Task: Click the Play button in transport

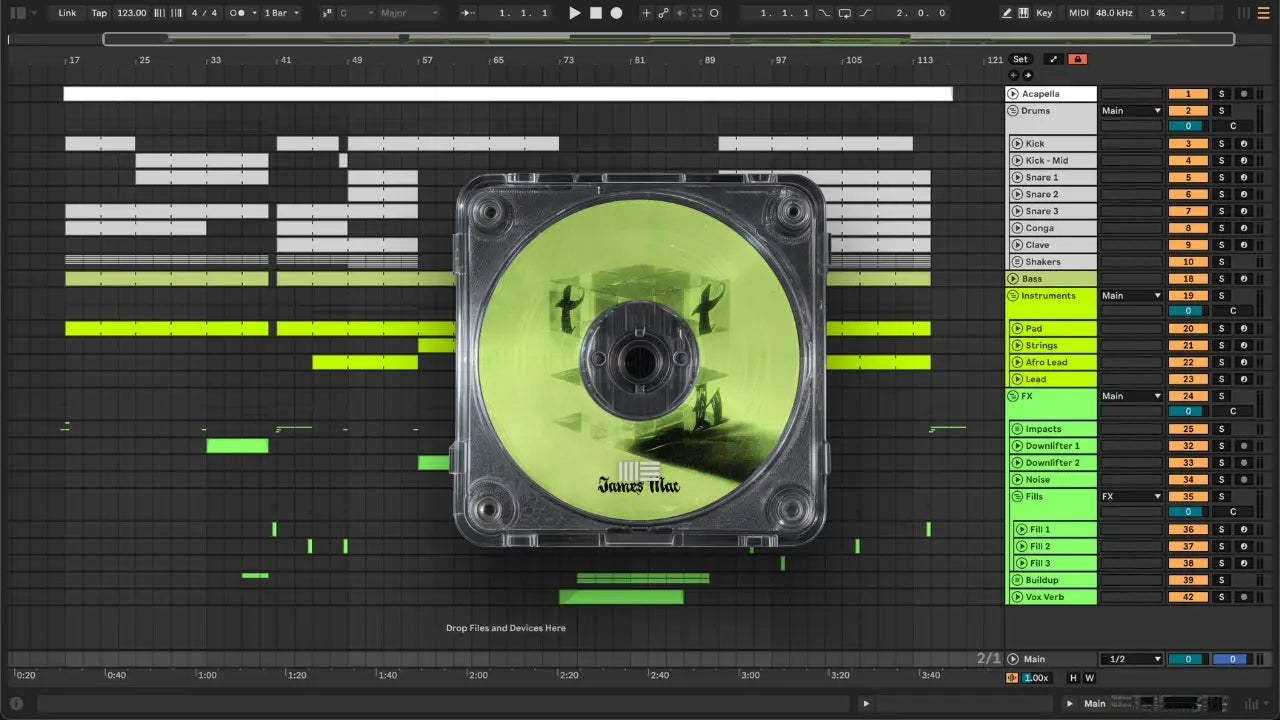Action: point(574,13)
